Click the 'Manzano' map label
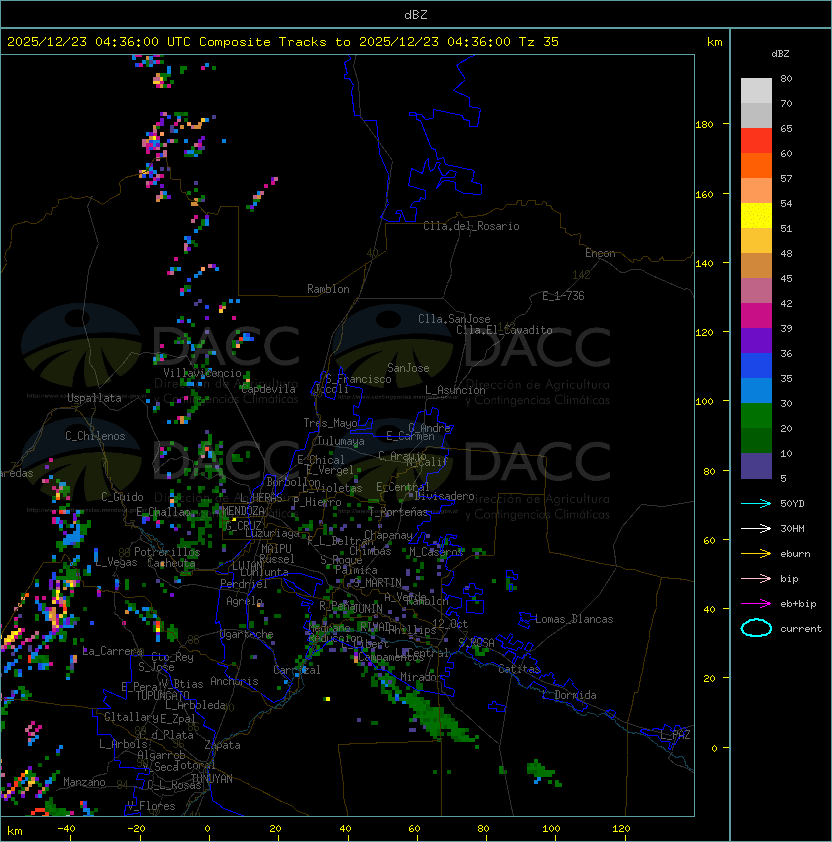 (84, 782)
